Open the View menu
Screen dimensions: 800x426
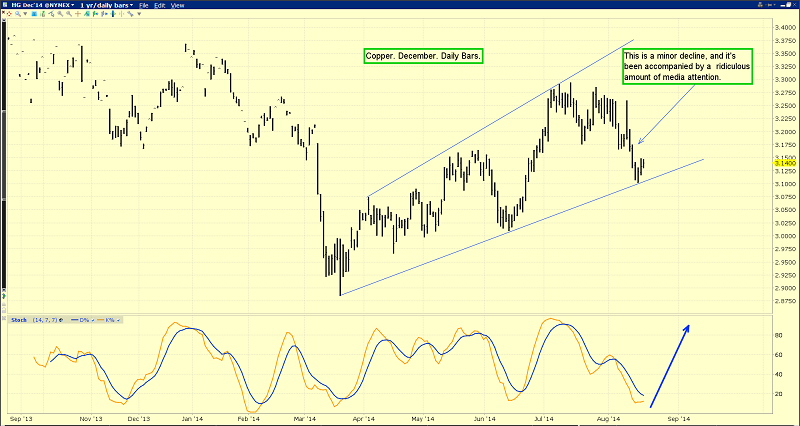pyautogui.click(x=178, y=6)
